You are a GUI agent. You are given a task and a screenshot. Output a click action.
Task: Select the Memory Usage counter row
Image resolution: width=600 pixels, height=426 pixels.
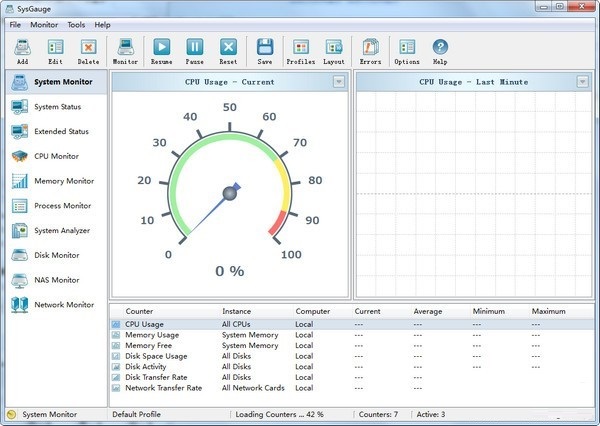152,335
